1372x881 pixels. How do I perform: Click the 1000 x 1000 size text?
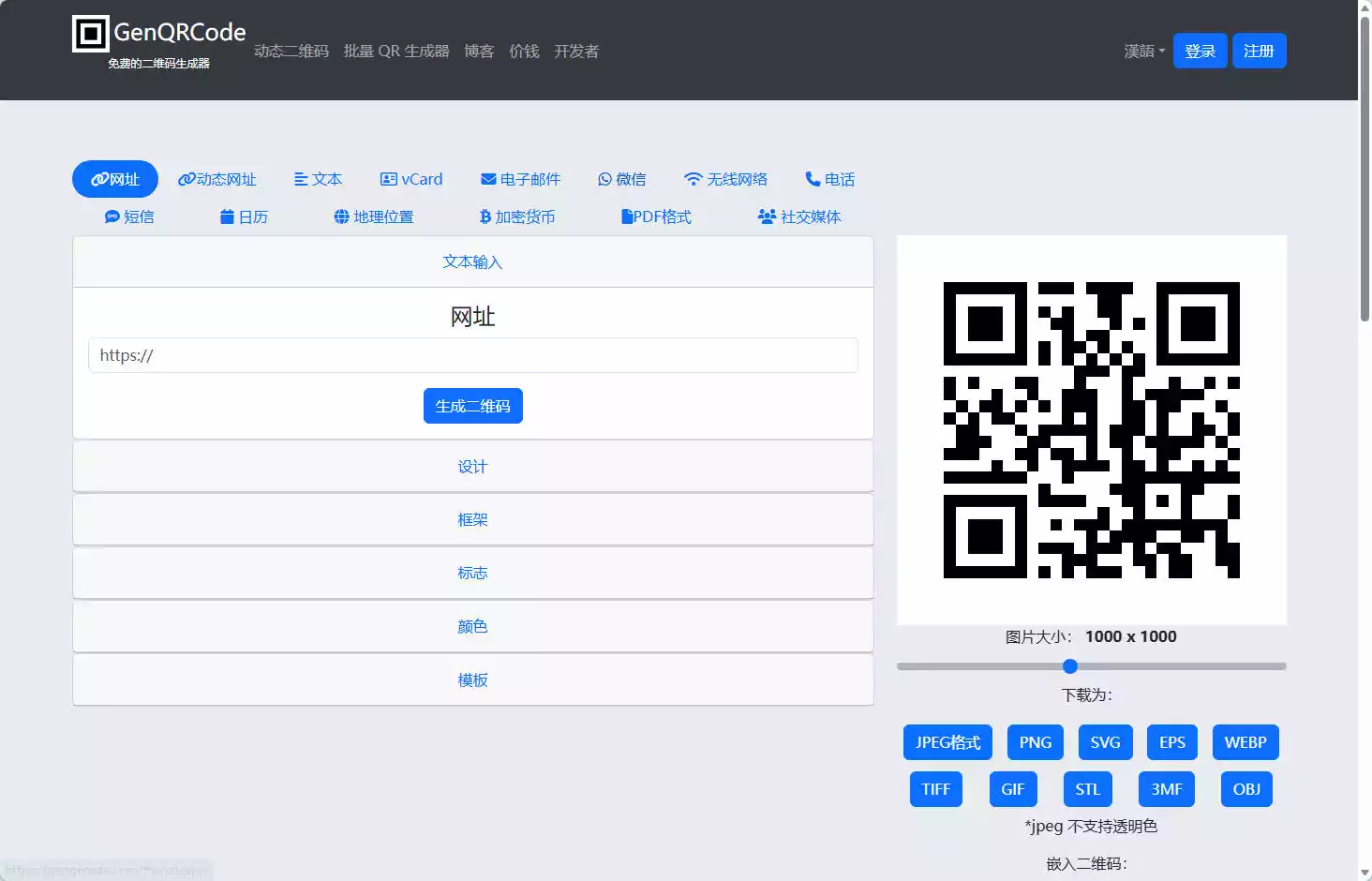1131,636
